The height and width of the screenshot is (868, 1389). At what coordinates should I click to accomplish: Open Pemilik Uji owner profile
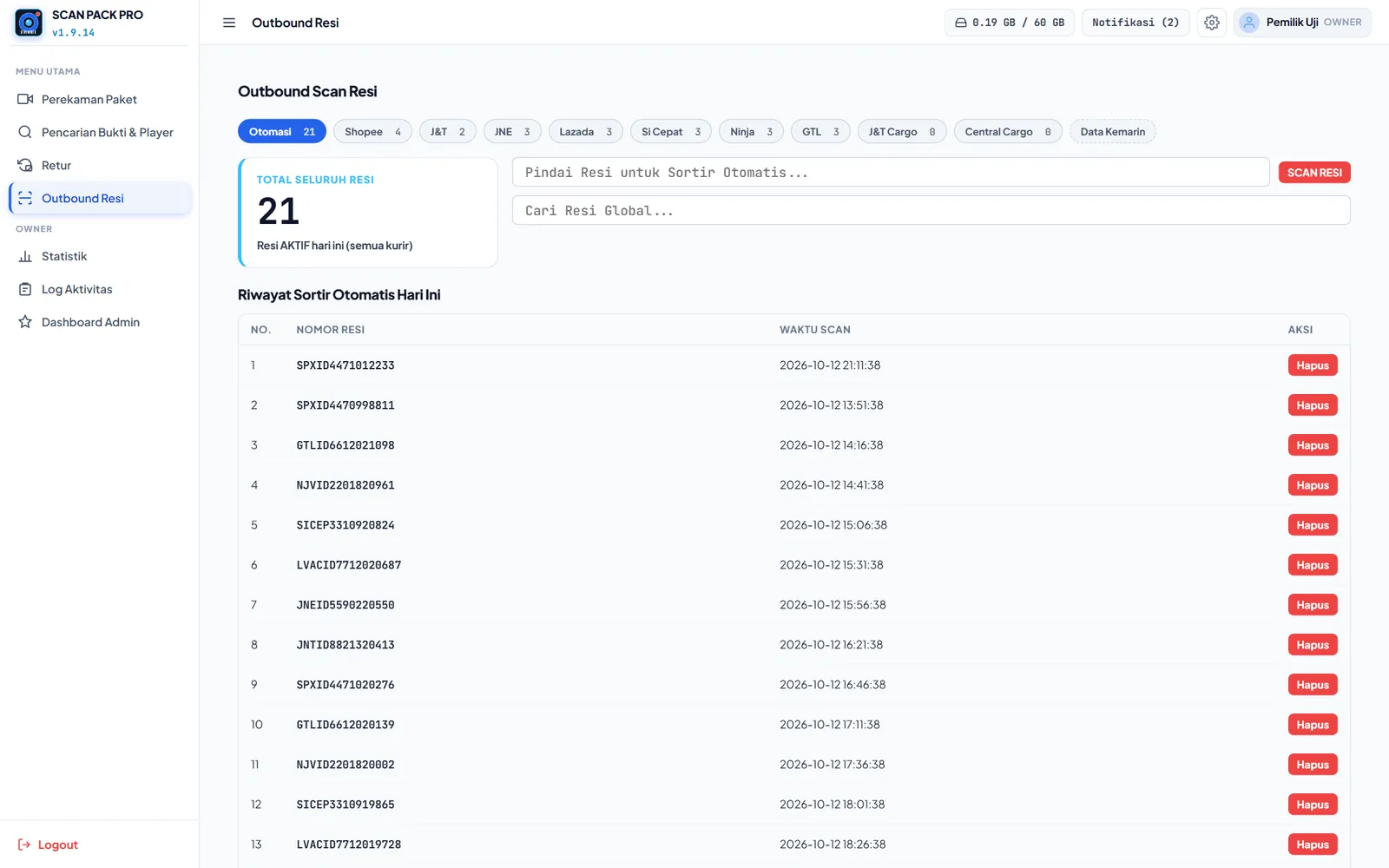[x=1302, y=23]
